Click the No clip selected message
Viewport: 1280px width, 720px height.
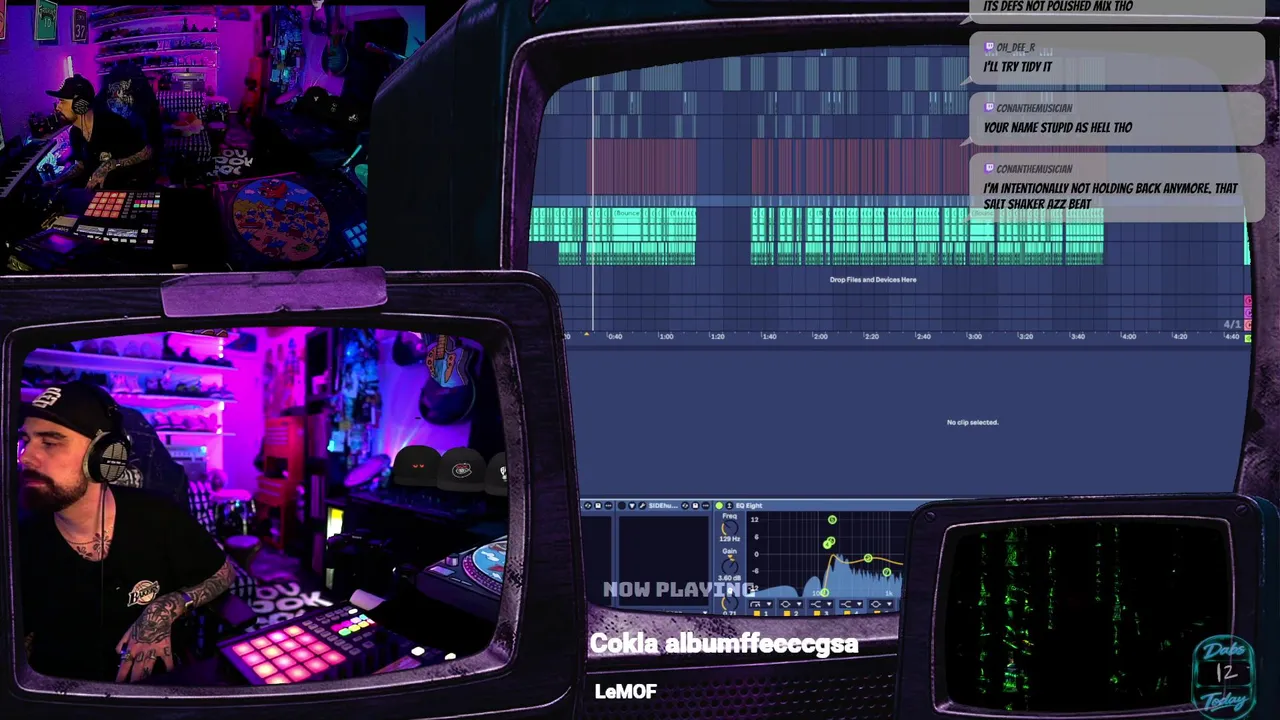[973, 422]
